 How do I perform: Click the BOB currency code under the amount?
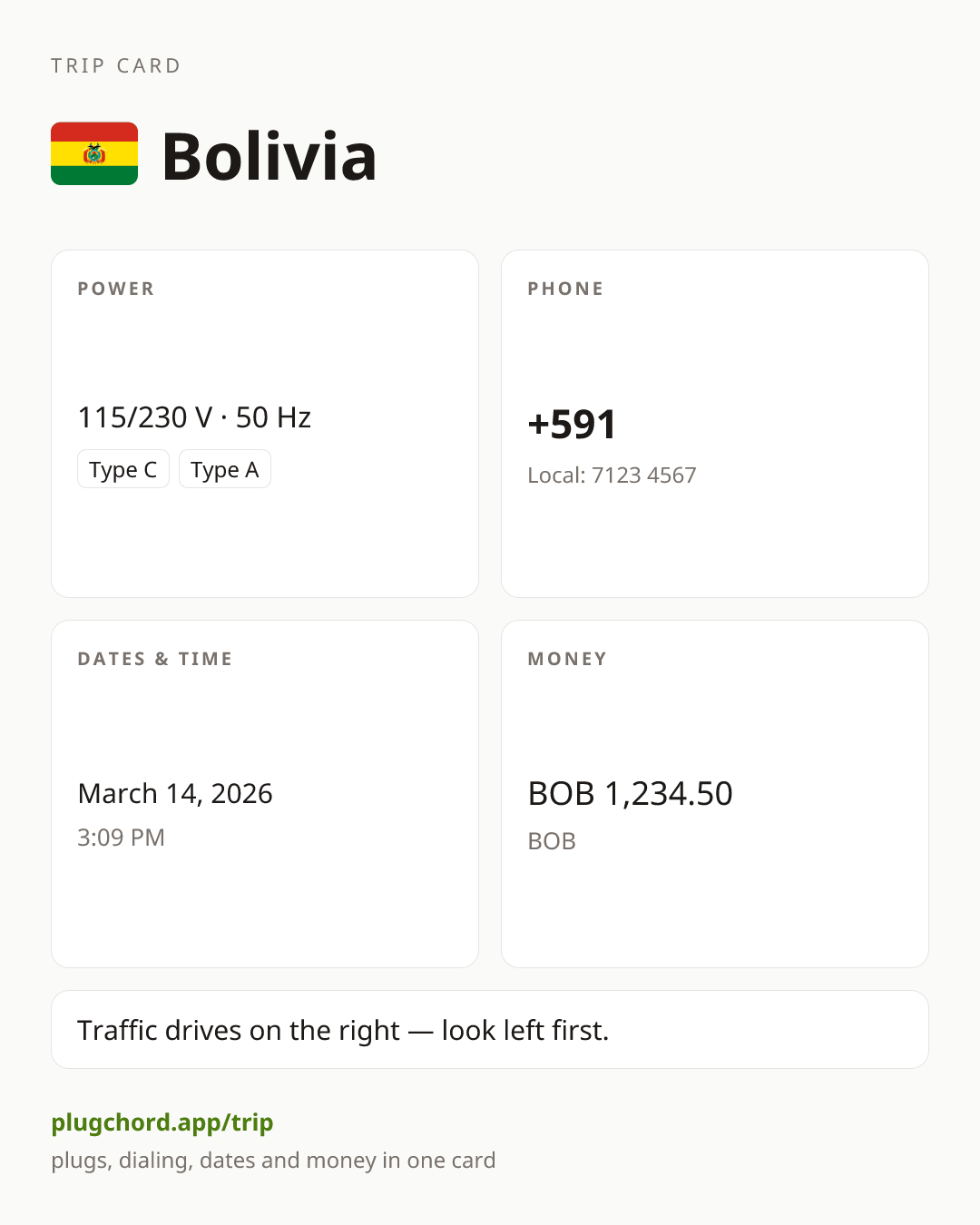click(552, 841)
